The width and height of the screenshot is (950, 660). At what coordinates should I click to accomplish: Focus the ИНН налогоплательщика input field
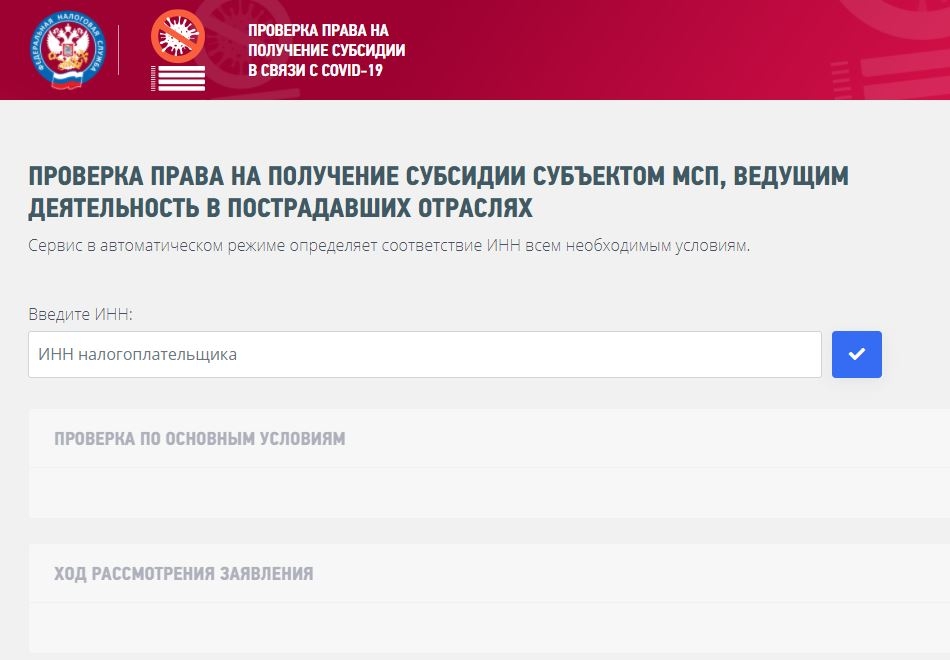[425, 355]
